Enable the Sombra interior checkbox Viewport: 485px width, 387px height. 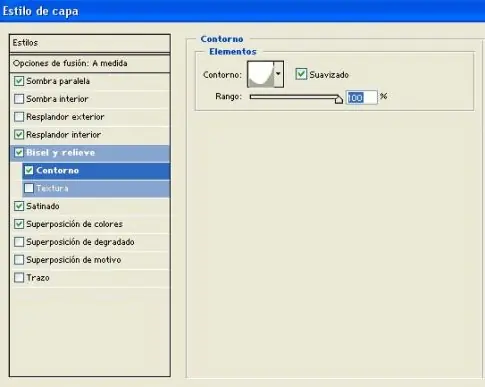pyautogui.click(x=19, y=99)
